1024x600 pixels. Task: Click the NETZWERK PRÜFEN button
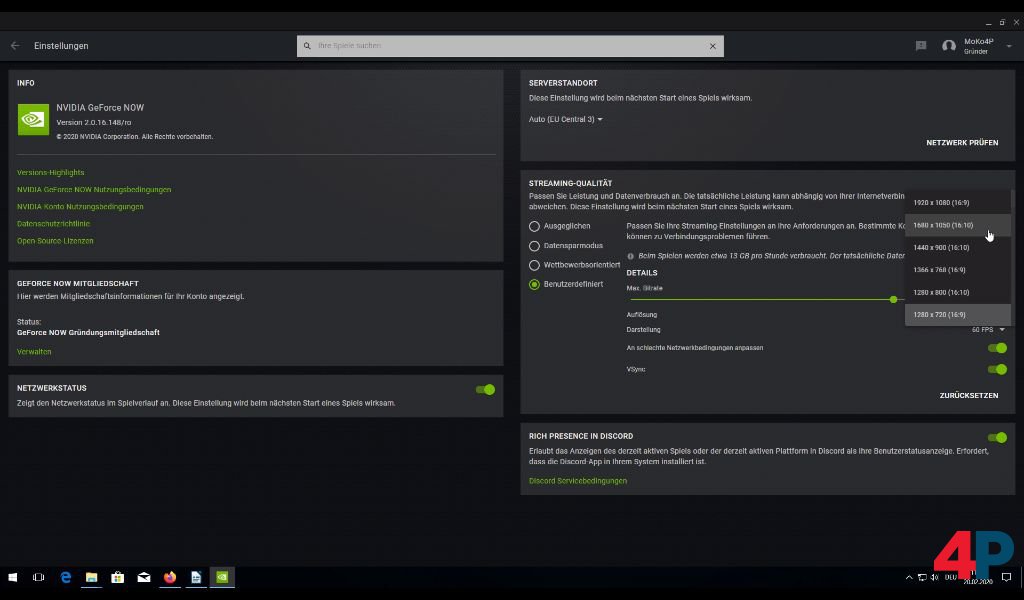963,142
